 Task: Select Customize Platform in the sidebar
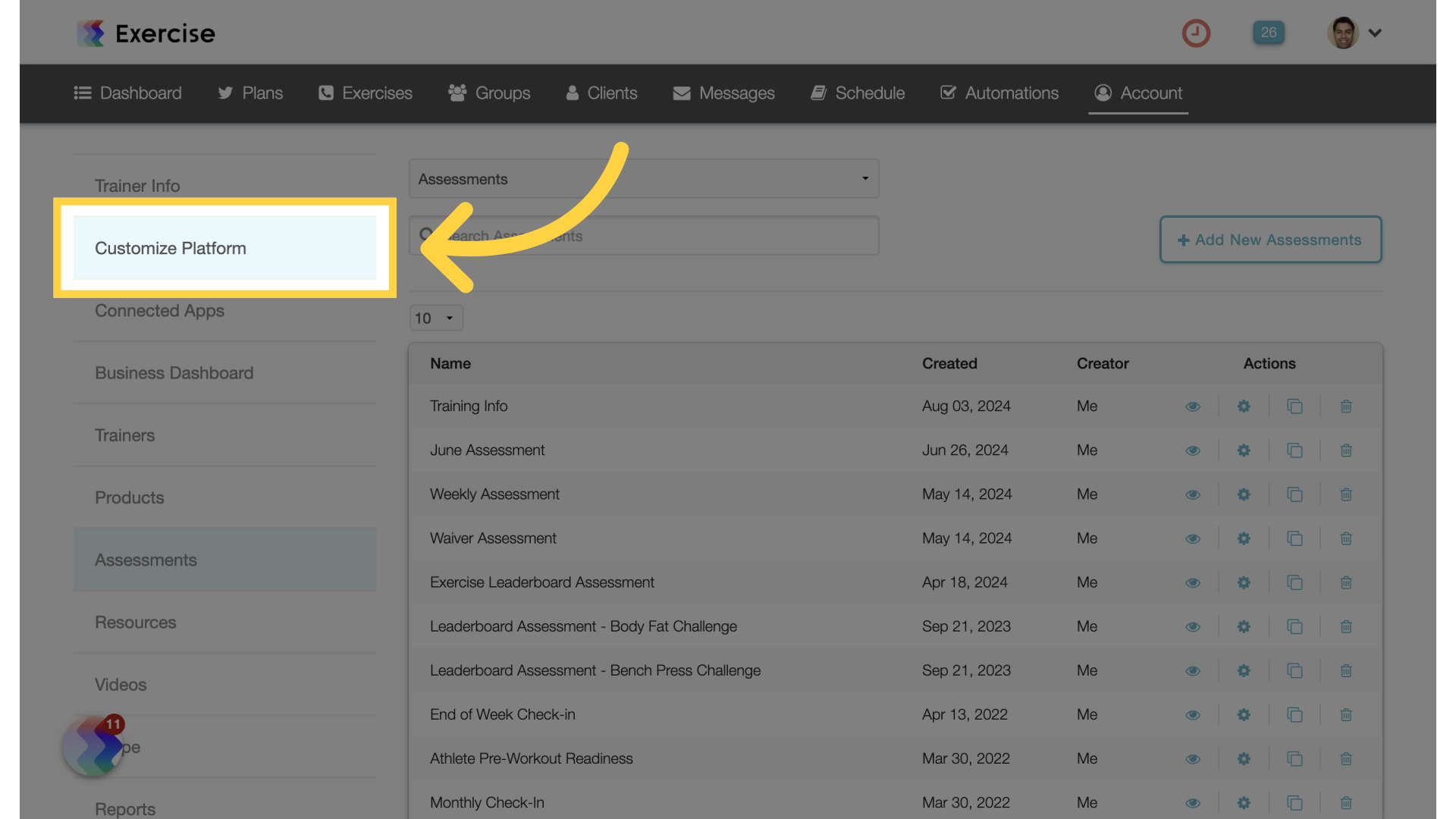click(x=224, y=248)
